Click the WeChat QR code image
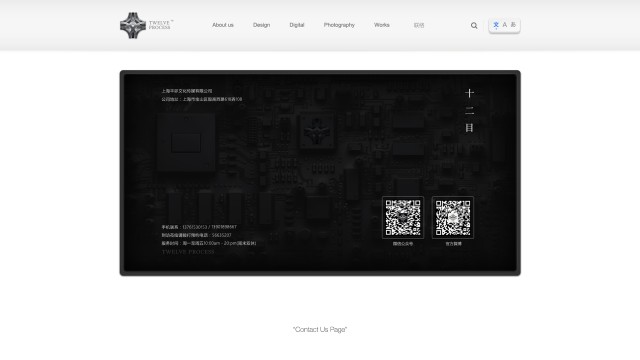The width and height of the screenshot is (640, 360). [x=403, y=218]
